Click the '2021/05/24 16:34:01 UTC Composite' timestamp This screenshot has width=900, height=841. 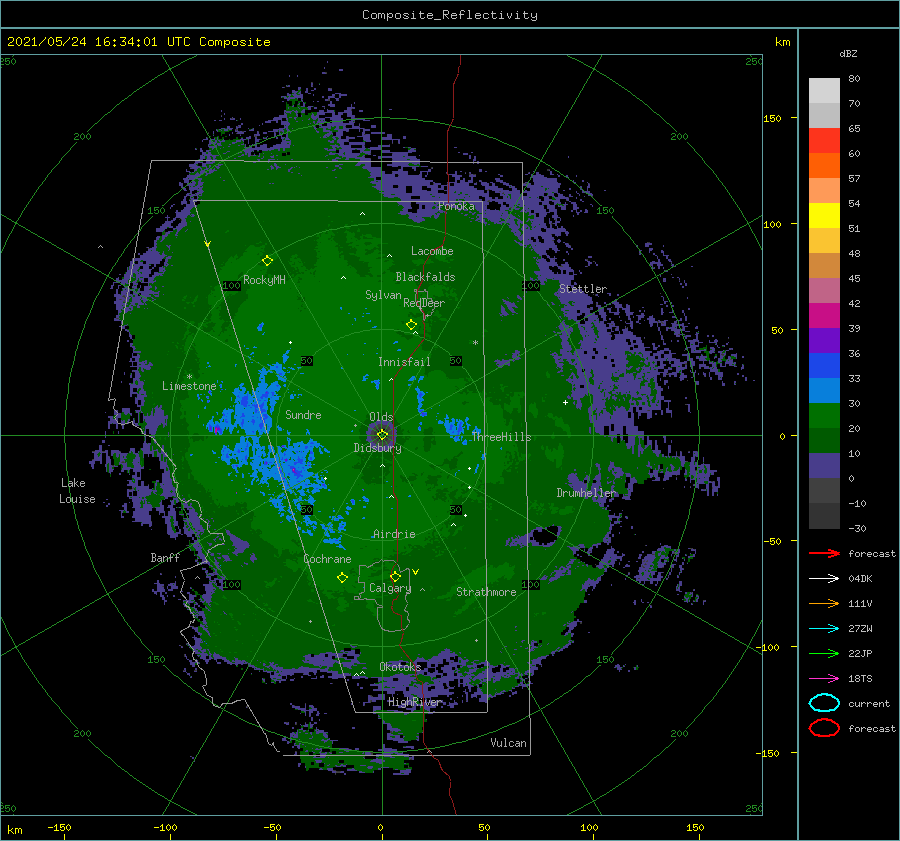click(x=138, y=42)
